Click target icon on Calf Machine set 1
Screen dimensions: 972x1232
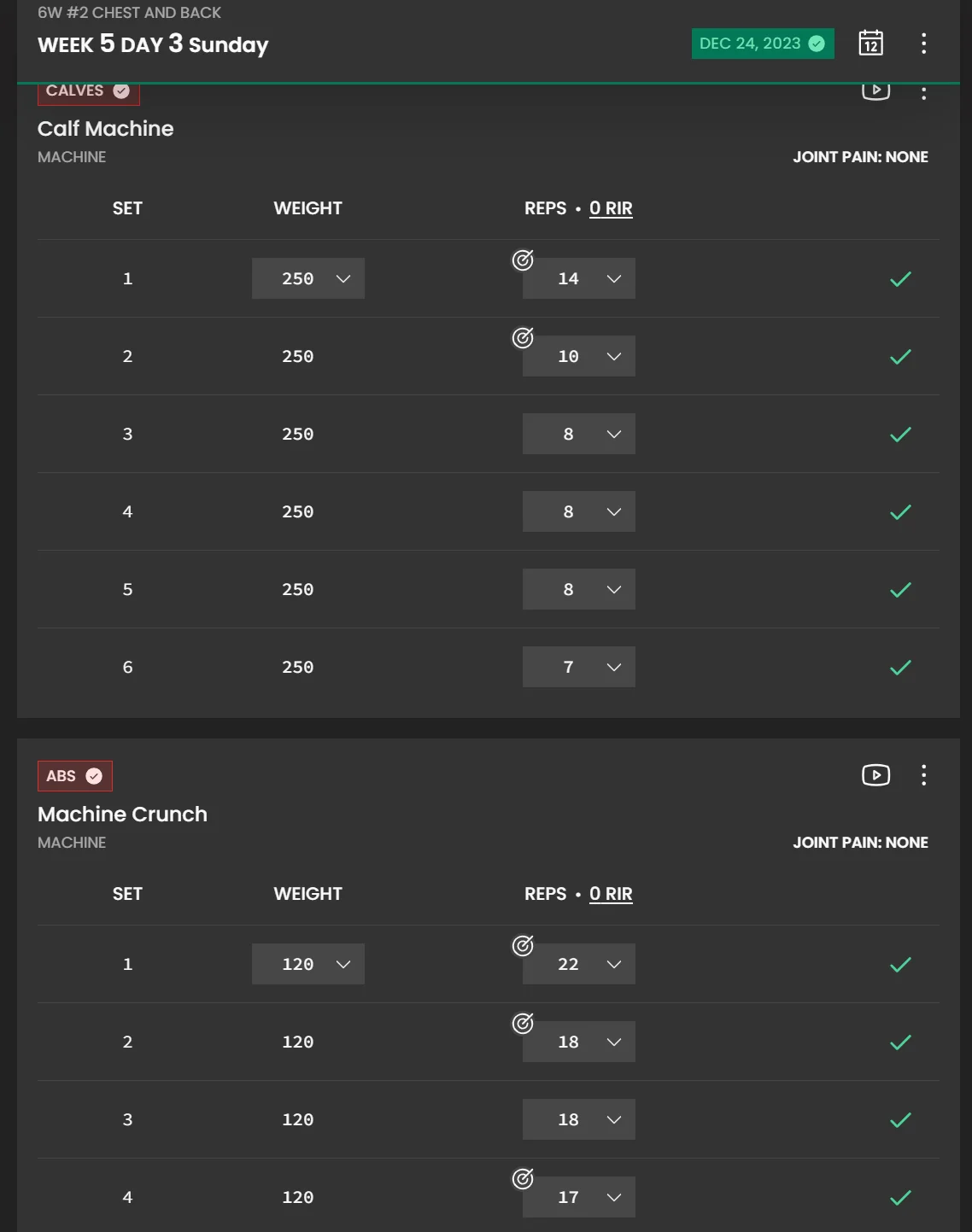coord(523,260)
